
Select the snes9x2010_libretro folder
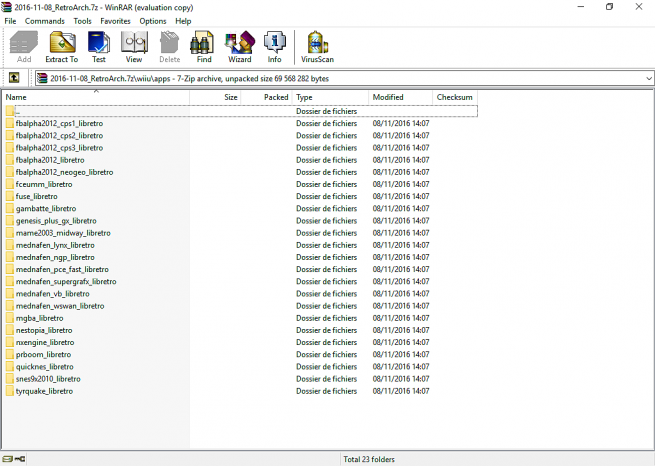point(48,379)
